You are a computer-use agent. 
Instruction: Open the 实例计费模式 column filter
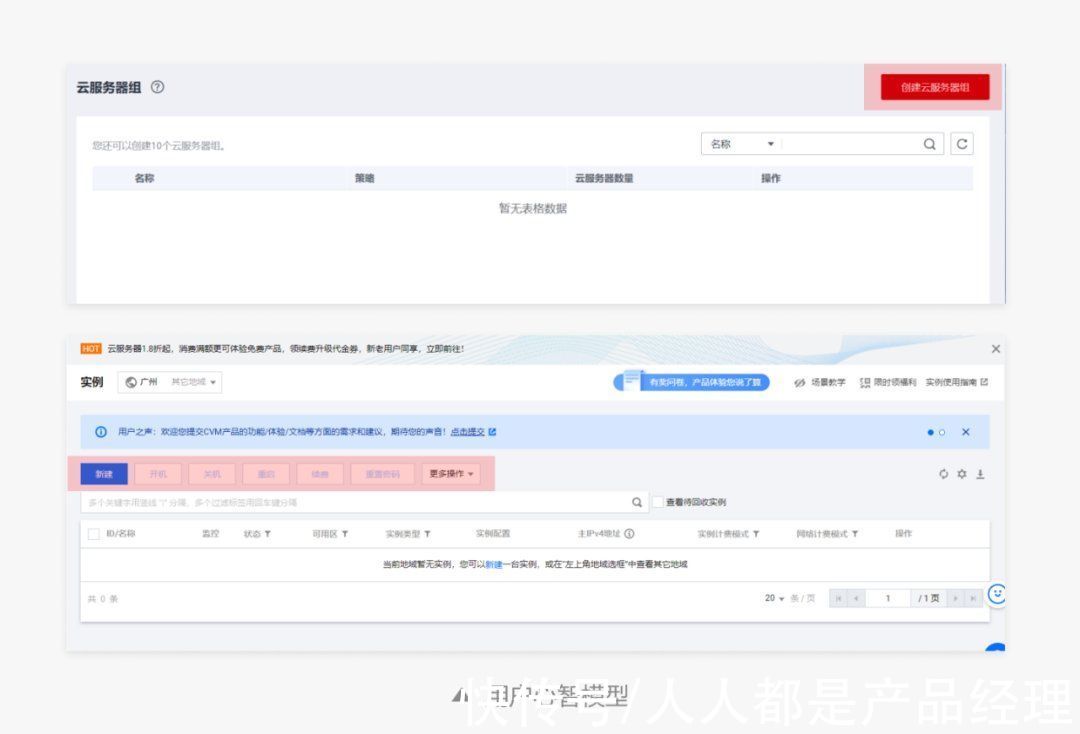tap(756, 534)
